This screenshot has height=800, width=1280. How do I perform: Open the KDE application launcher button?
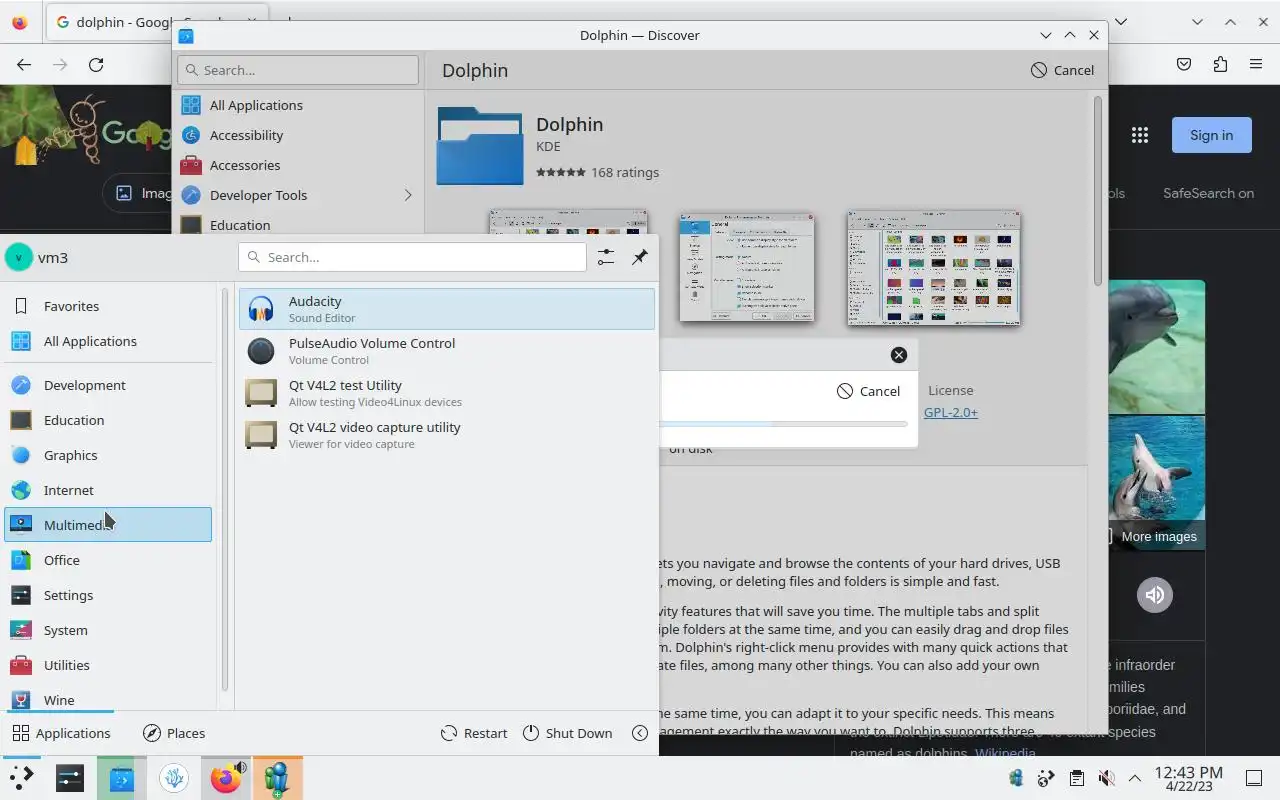[x=21, y=778]
